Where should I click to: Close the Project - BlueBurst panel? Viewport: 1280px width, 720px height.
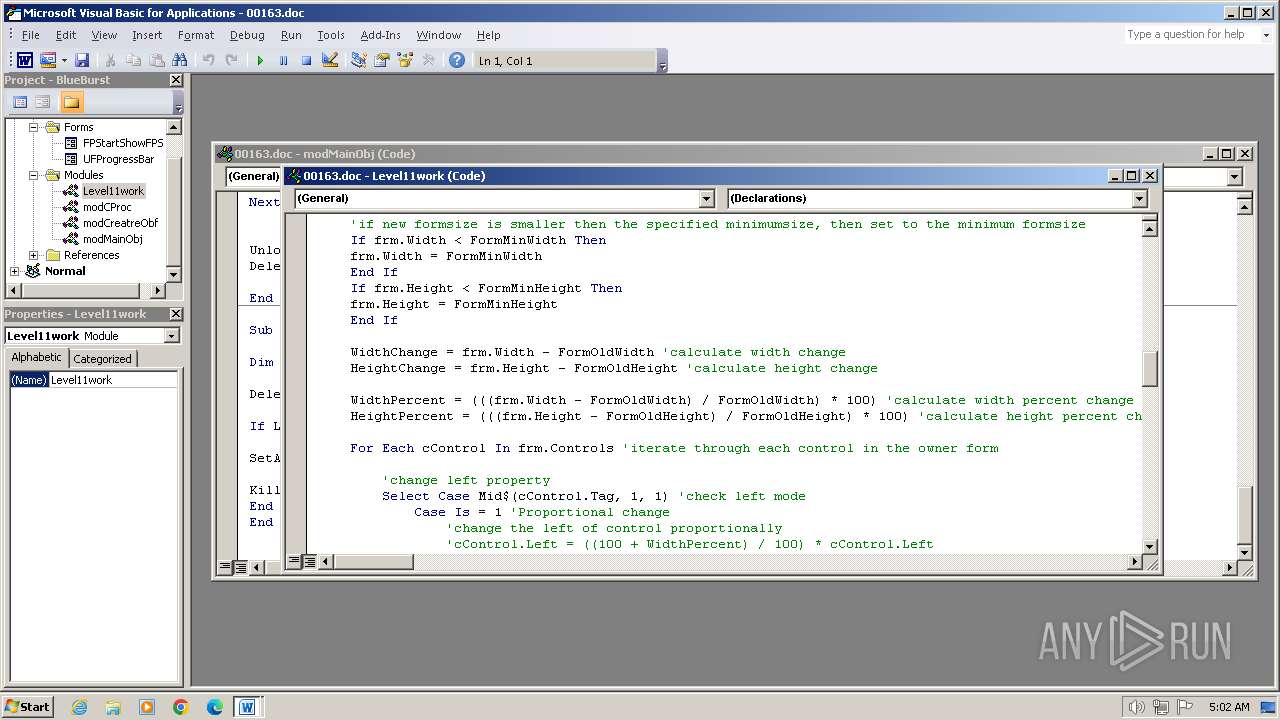[176, 80]
